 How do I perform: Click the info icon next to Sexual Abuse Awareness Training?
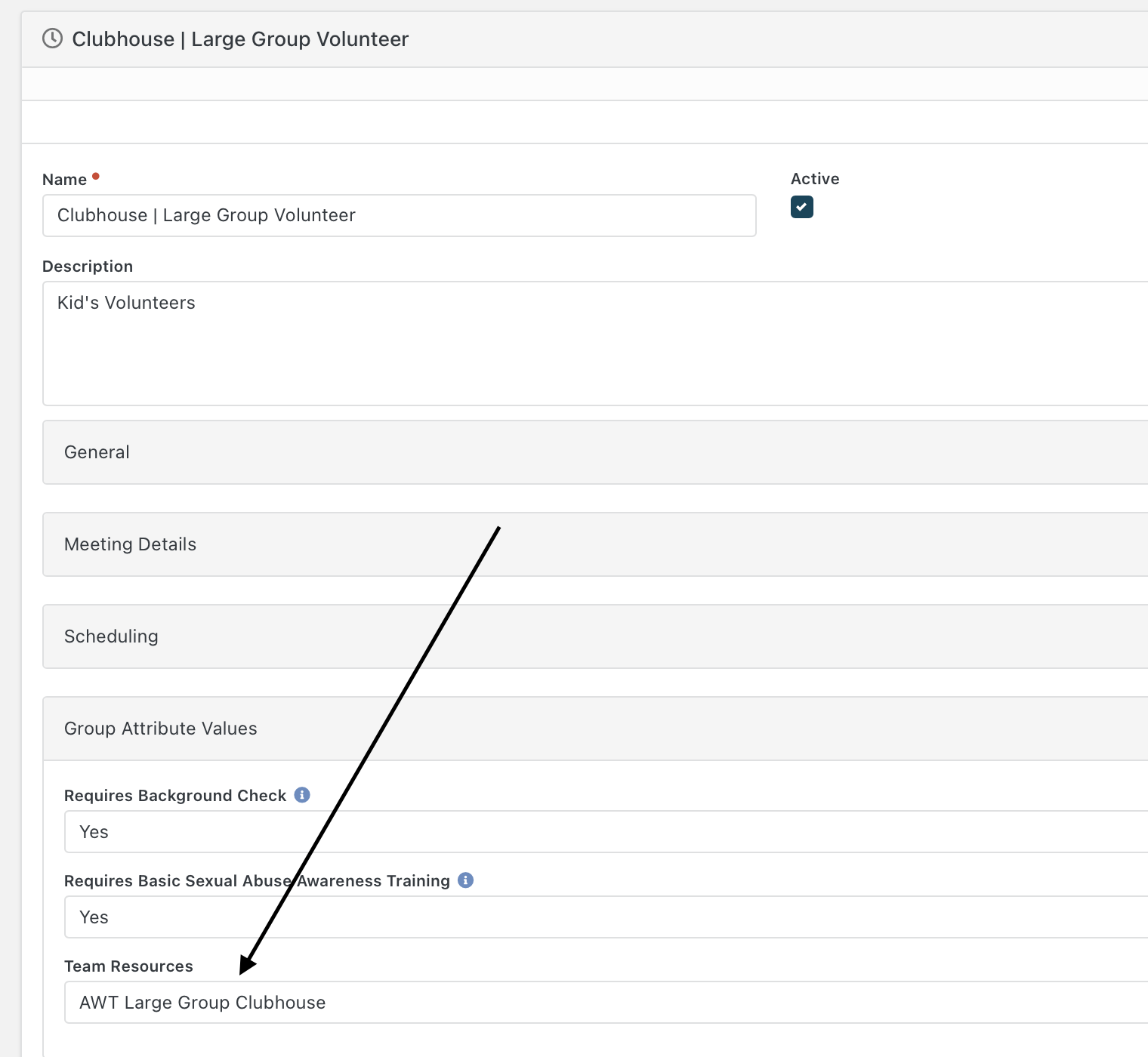(x=466, y=880)
